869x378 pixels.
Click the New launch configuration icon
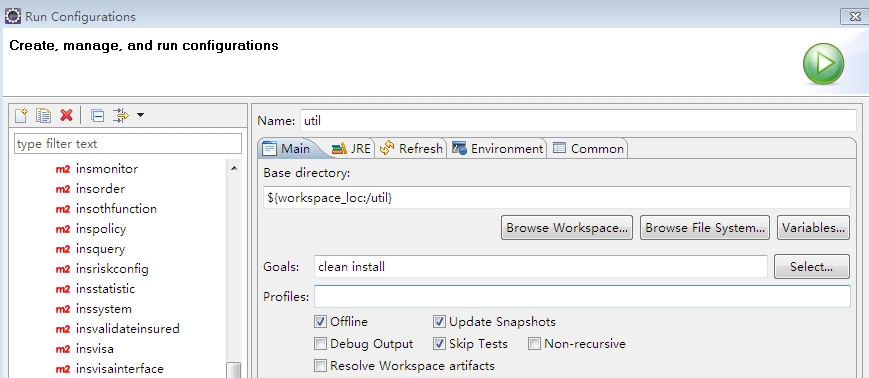coord(21,115)
